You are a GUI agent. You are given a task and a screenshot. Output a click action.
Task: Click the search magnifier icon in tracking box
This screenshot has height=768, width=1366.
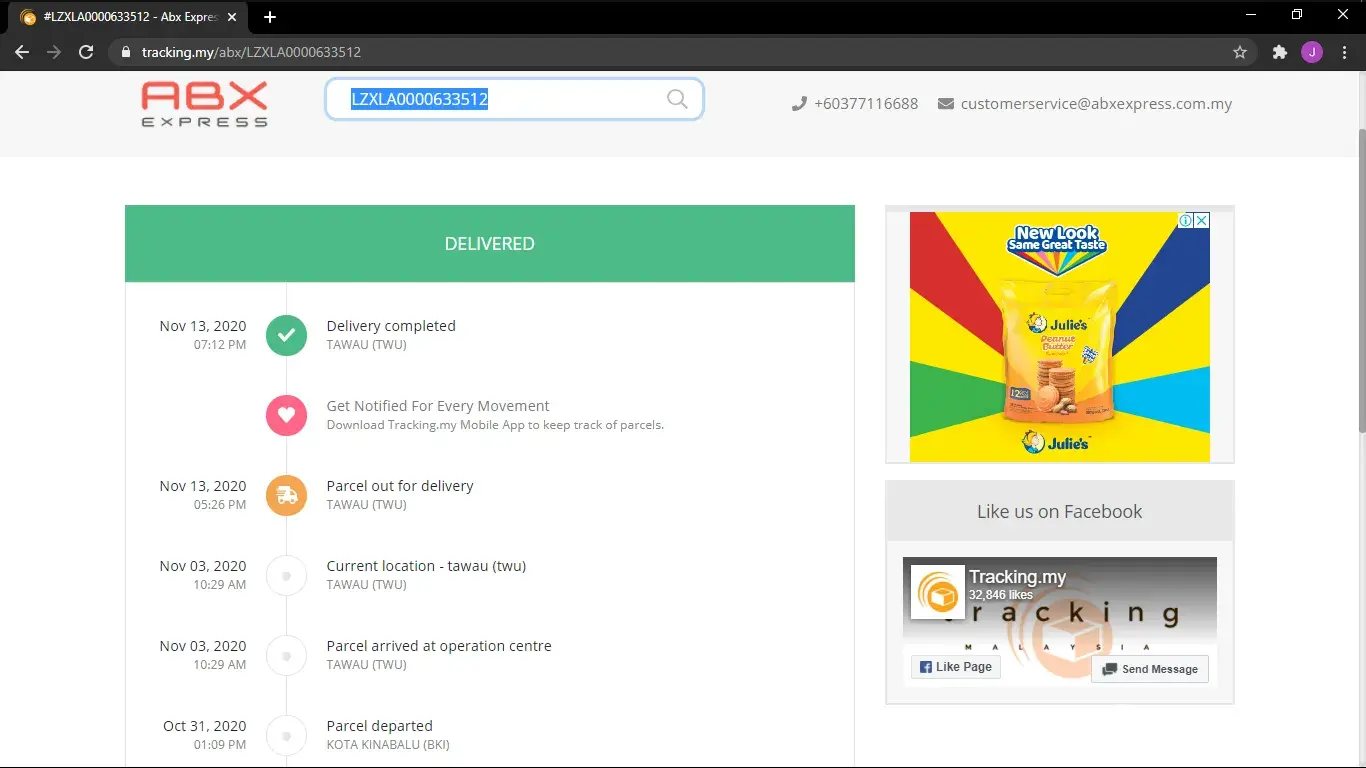point(677,99)
